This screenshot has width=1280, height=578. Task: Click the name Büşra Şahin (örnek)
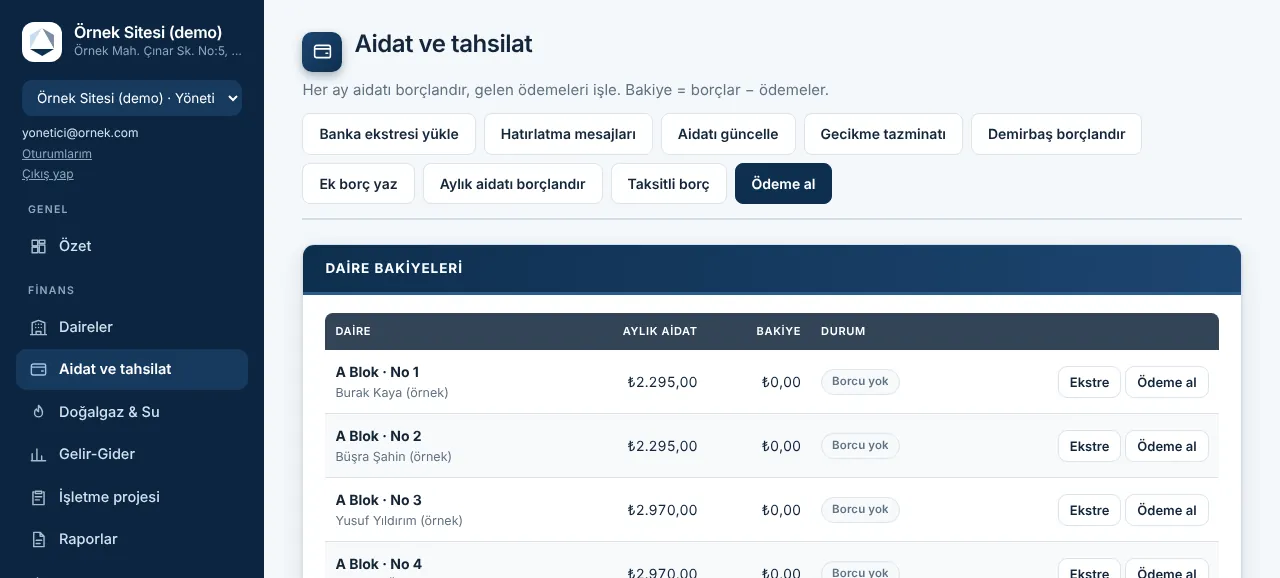(x=394, y=457)
